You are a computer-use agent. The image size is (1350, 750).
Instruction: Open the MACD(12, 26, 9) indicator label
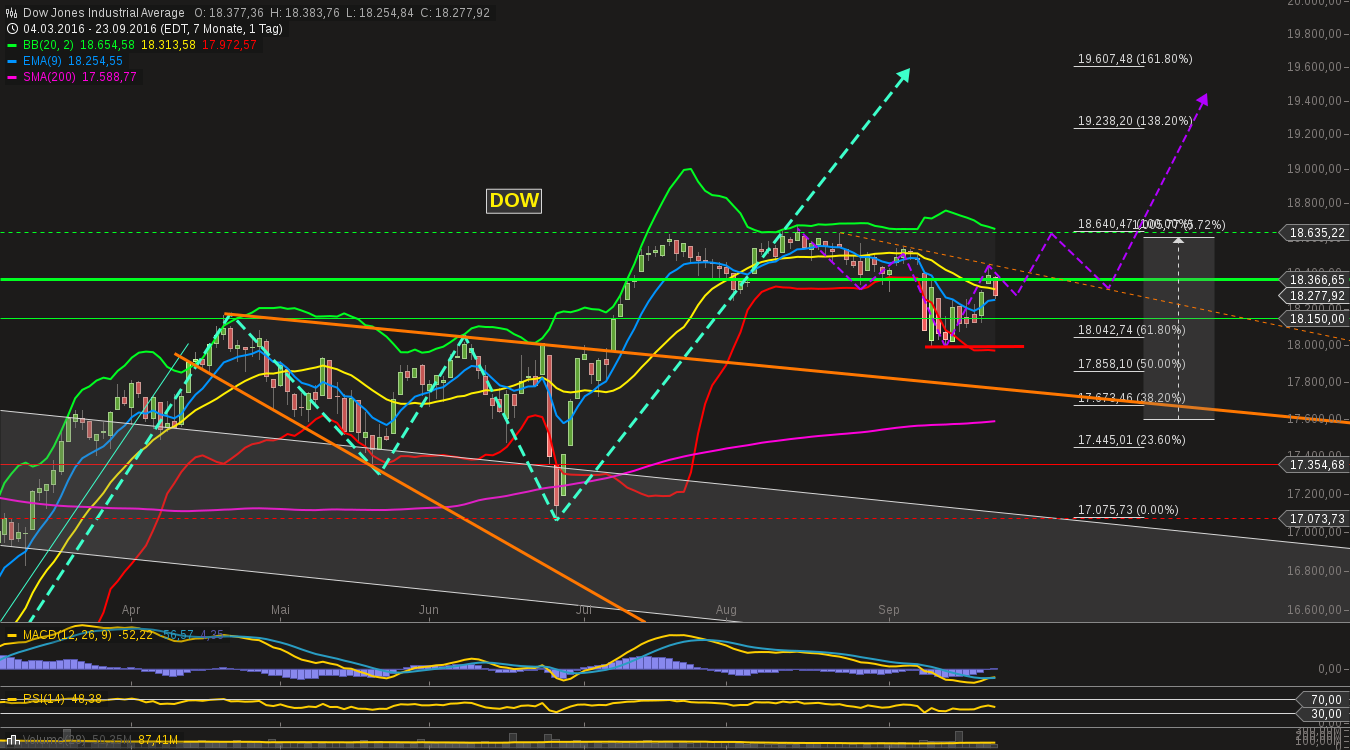[x=67, y=635]
